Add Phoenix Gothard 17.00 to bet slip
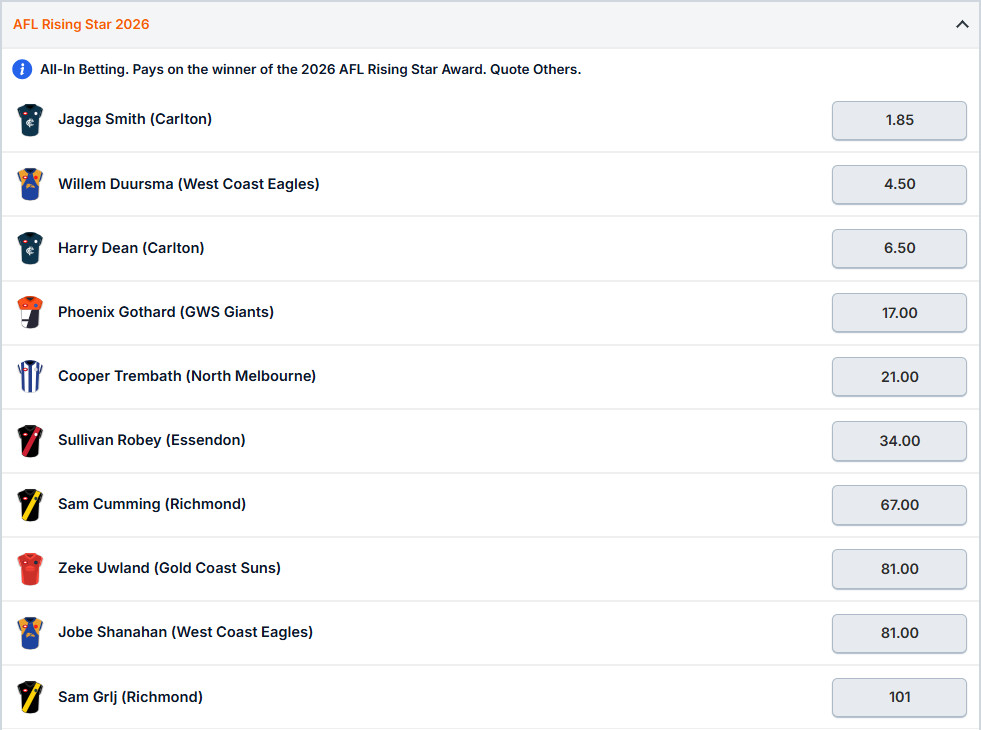Image resolution: width=981 pixels, height=730 pixels. (899, 312)
